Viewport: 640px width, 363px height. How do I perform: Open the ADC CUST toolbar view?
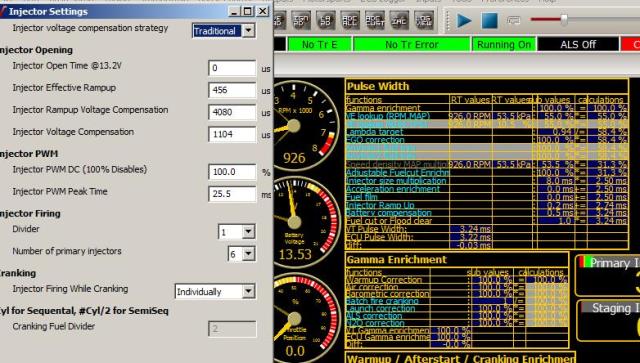(x=375, y=20)
